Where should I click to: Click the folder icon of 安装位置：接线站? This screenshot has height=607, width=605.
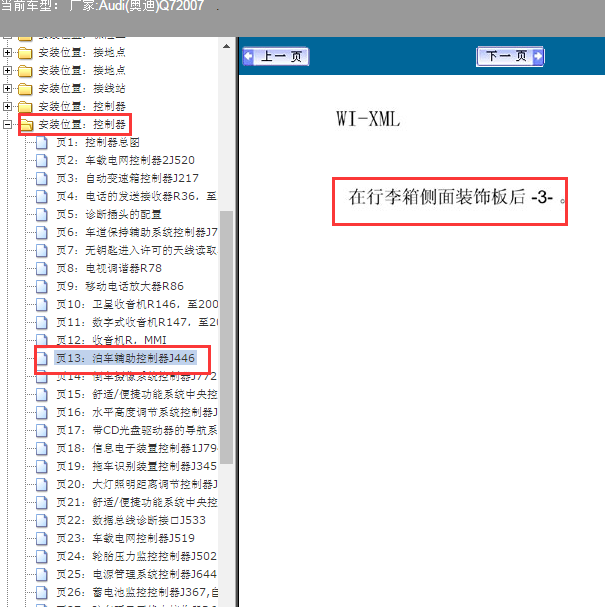pyautogui.click(x=25, y=89)
